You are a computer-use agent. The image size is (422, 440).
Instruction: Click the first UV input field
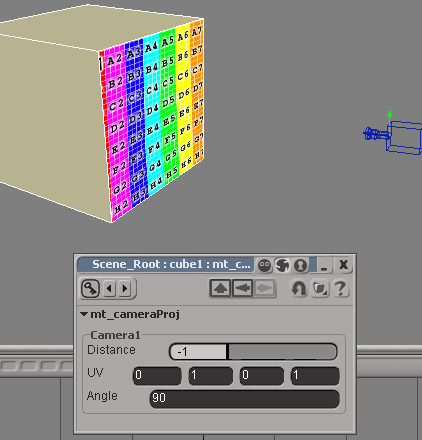pos(157,376)
